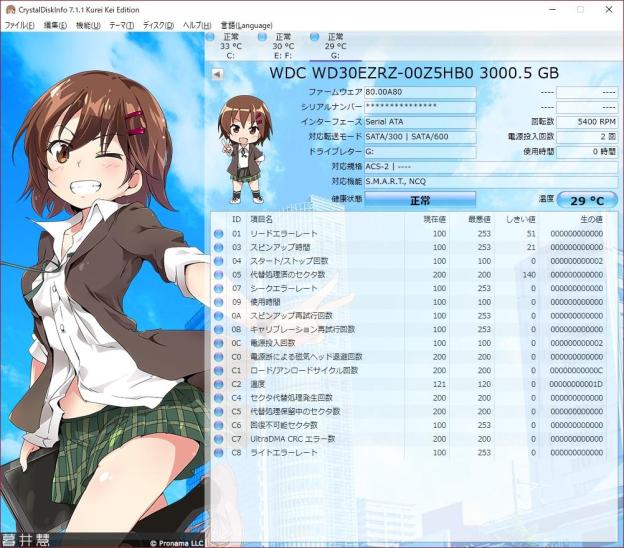Open the ディスク(D) menu
The height and width of the screenshot is (548, 624).
[158, 25]
